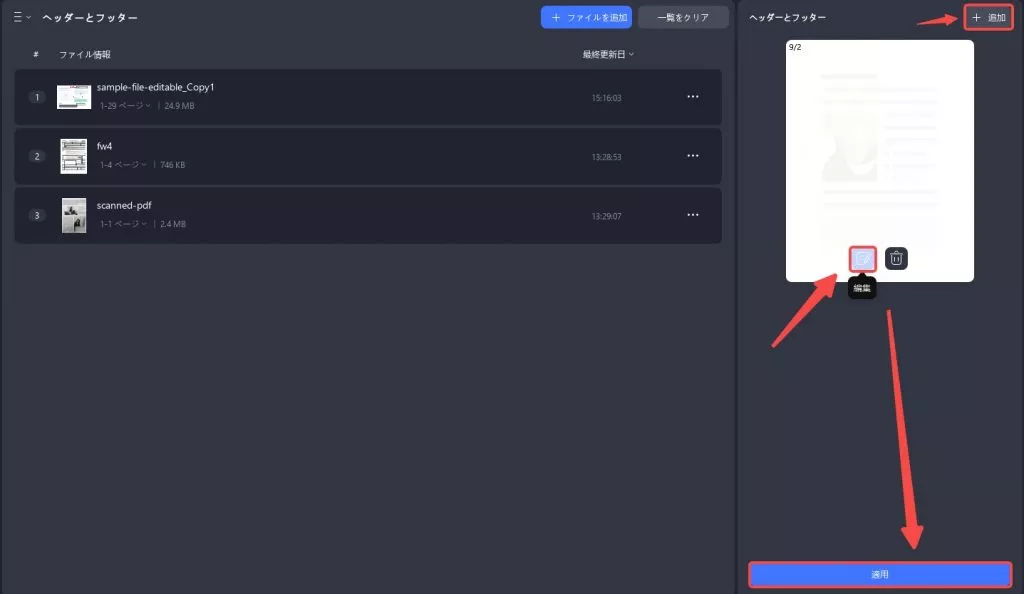The height and width of the screenshot is (594, 1024).
Task: Open more options for sample-file-editable_Copy1
Action: click(x=693, y=97)
